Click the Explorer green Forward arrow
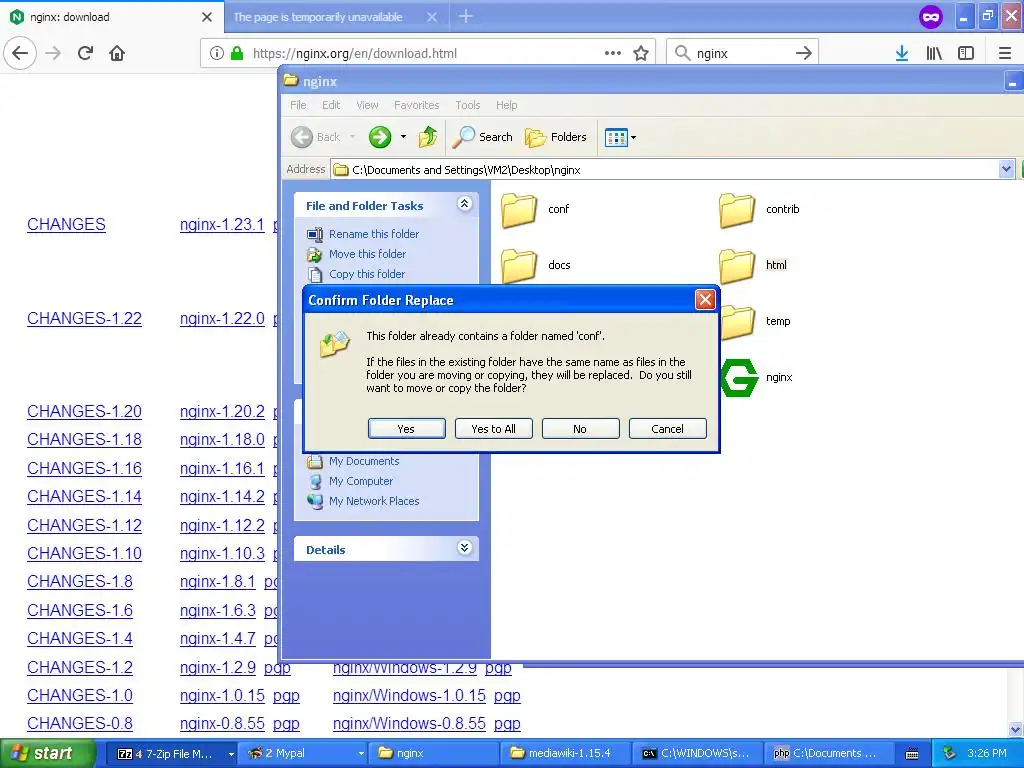Viewport: 1024px width, 768px height. click(x=379, y=137)
